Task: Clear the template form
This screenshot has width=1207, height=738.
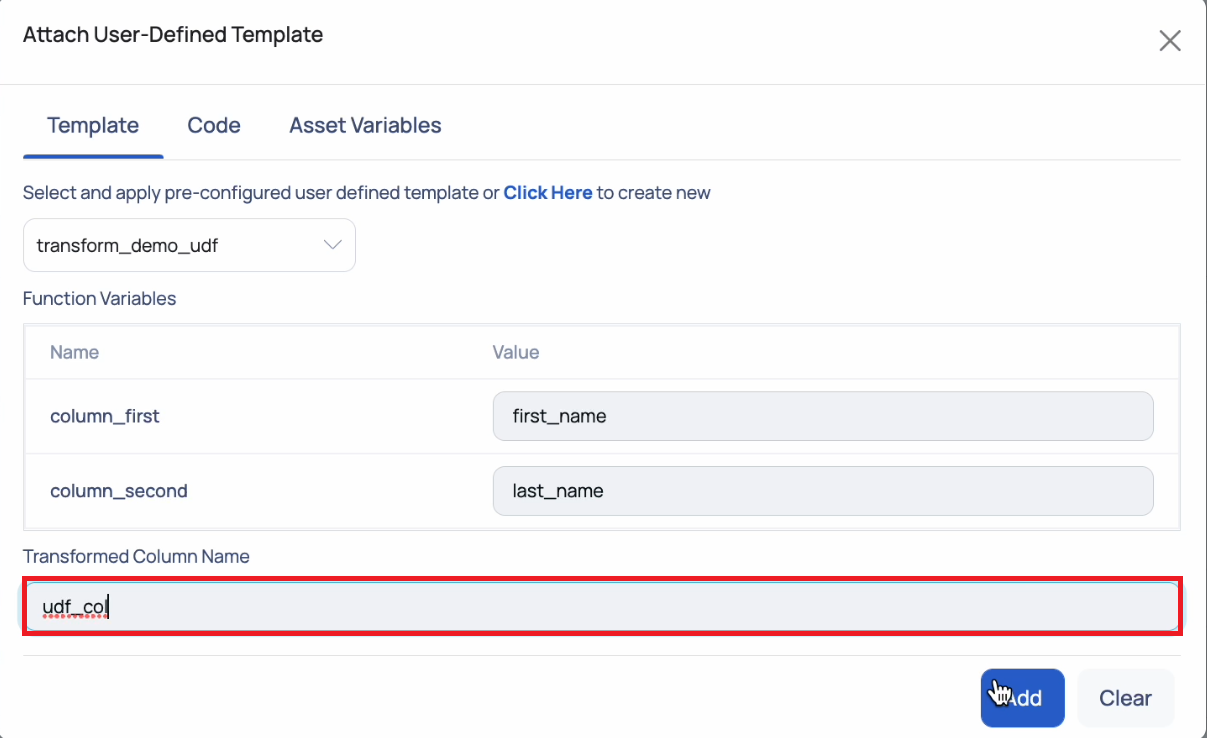Action: [1125, 698]
